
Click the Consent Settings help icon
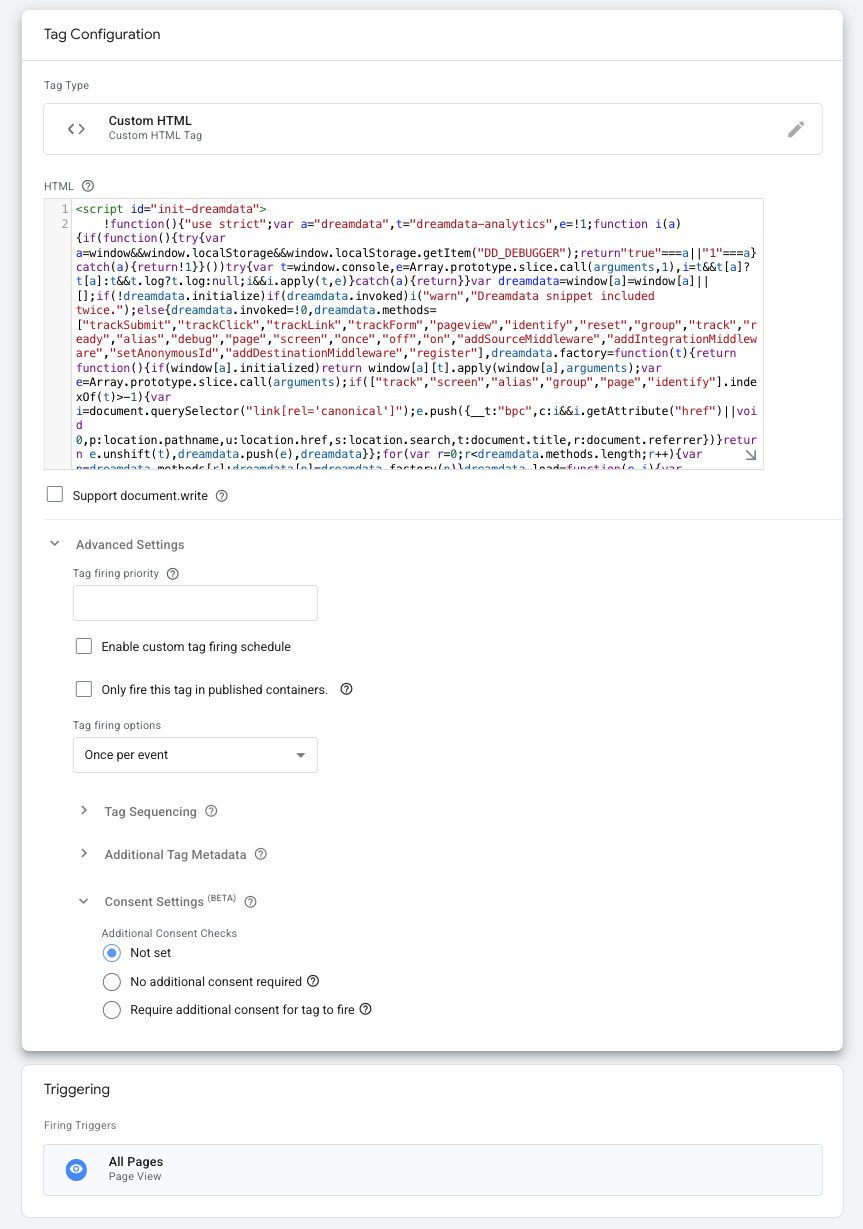click(250, 901)
